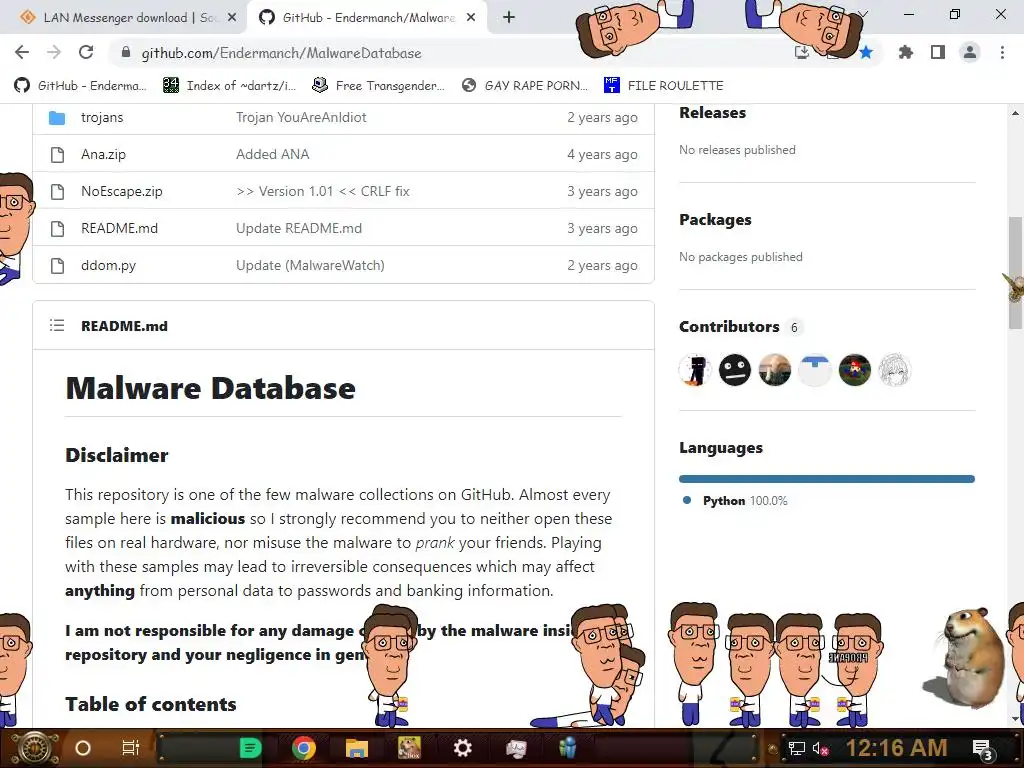Open the anime sketch contributor avatar
Viewport: 1024px width, 768px height.
[894, 370]
